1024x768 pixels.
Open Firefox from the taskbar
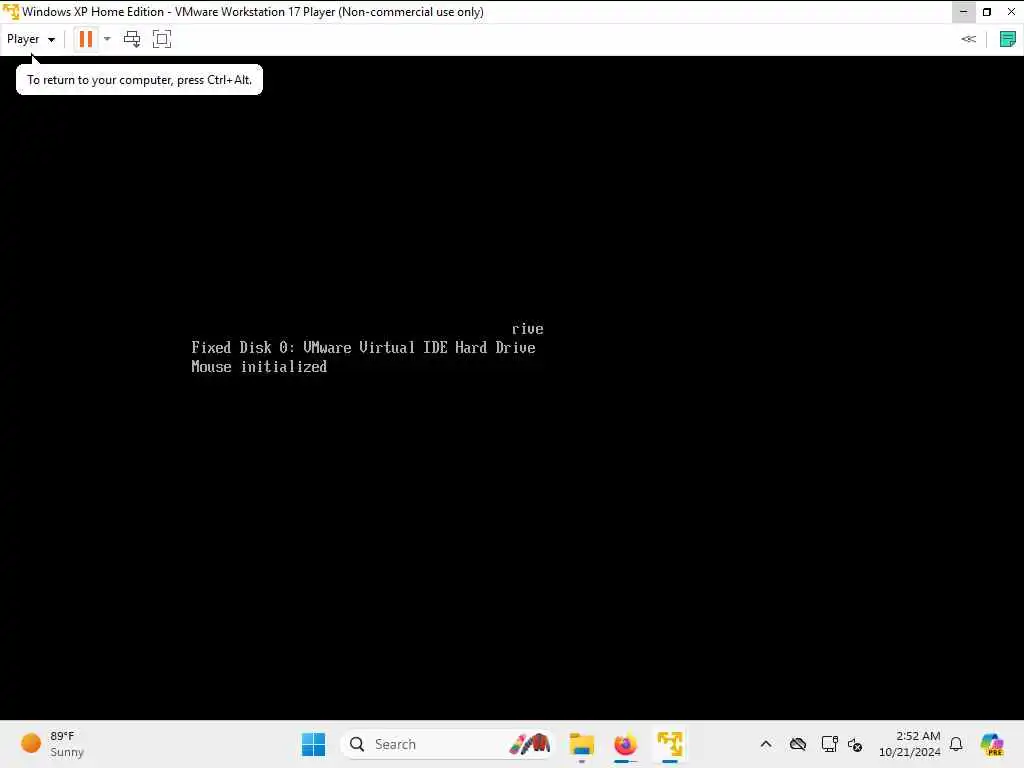(x=626, y=744)
